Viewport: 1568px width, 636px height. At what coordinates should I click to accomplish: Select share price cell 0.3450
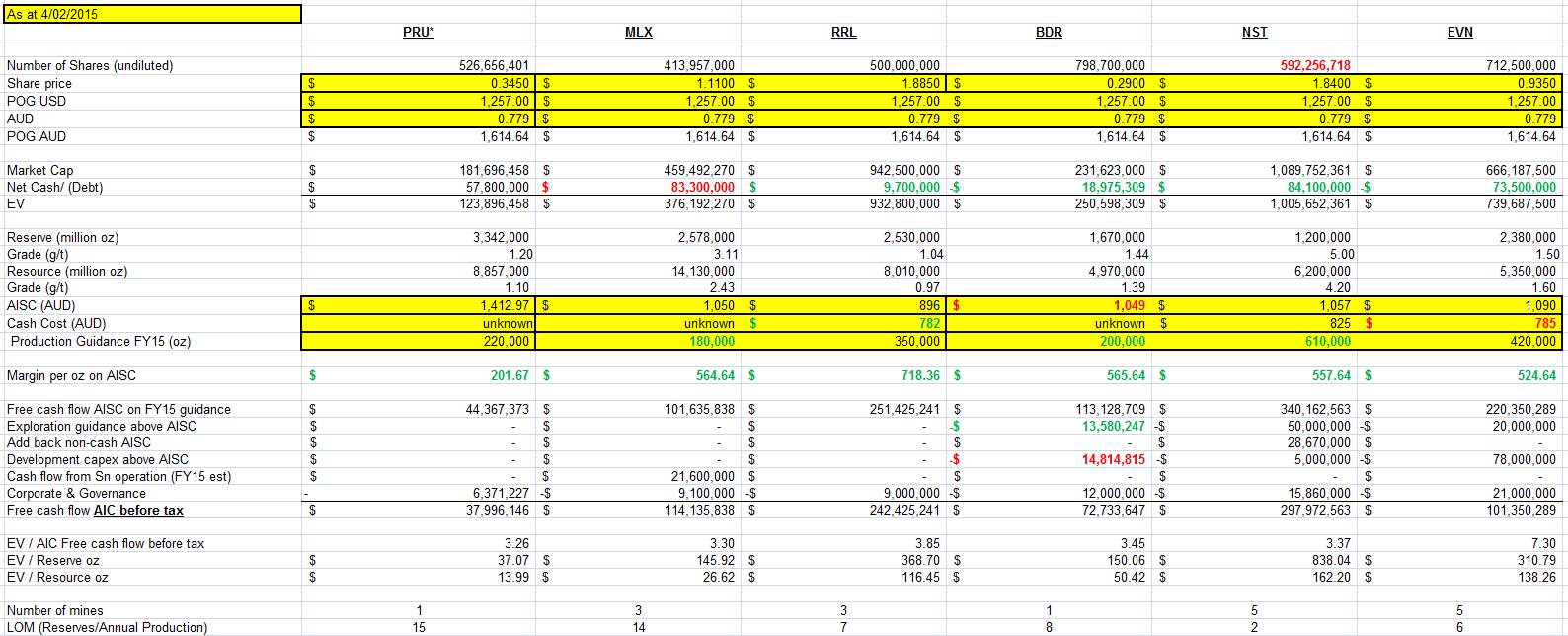point(510,84)
